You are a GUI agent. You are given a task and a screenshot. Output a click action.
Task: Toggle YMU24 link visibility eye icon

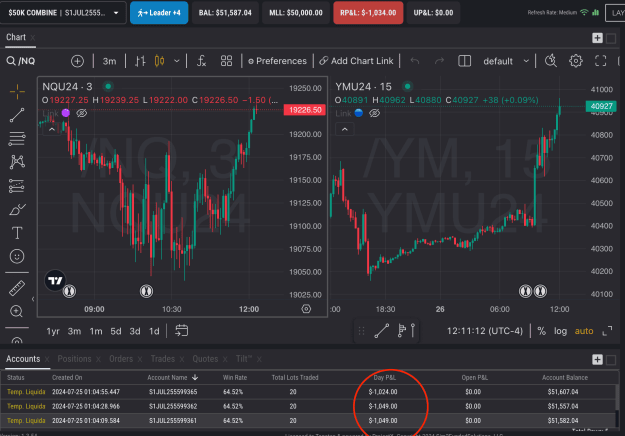[374, 113]
